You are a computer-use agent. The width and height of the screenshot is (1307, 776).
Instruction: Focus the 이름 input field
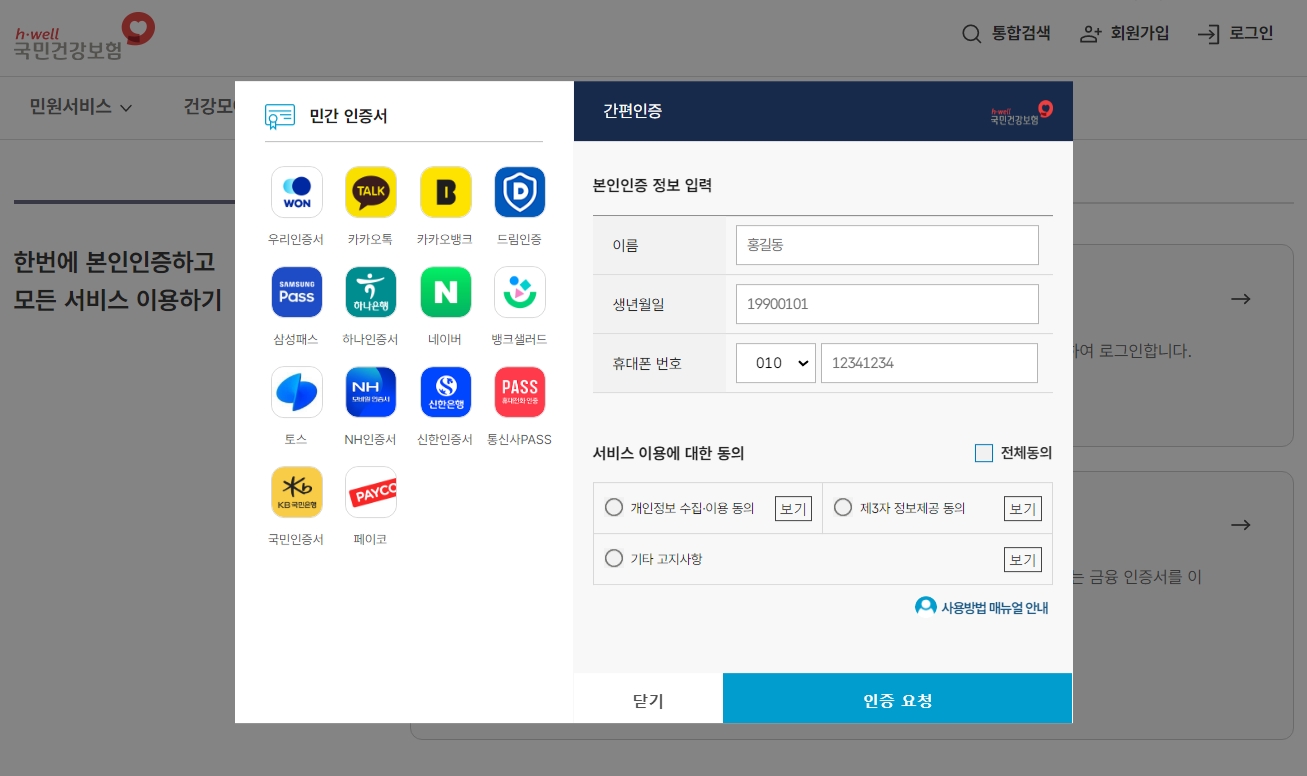[x=887, y=245]
